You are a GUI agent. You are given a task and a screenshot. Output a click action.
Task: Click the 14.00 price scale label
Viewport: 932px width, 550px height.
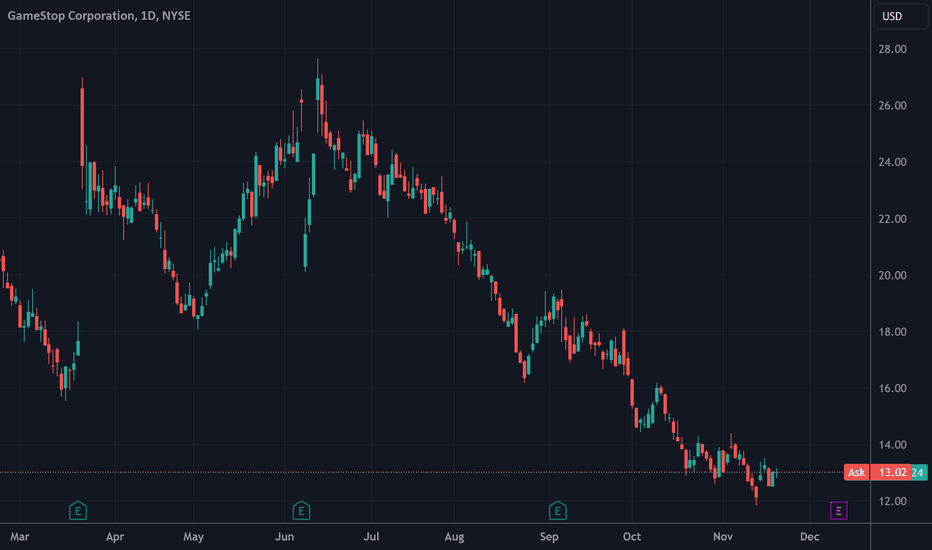coord(892,445)
